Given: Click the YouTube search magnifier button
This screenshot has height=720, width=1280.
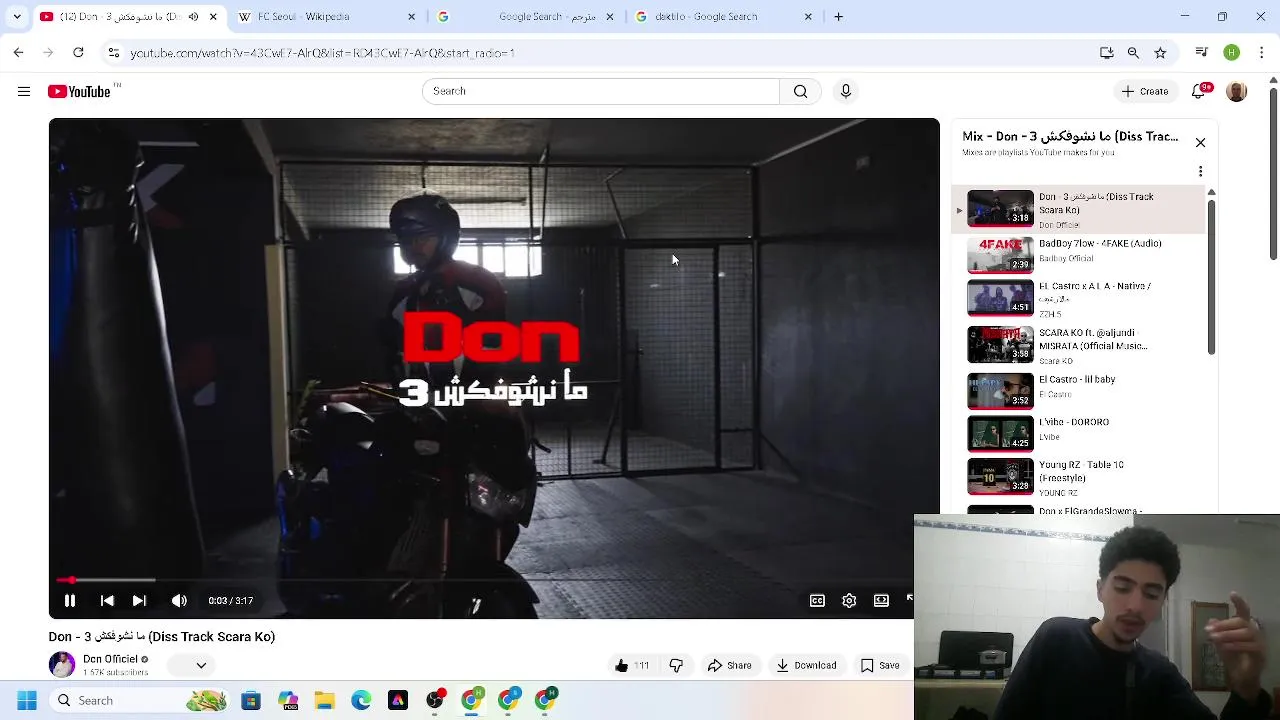Looking at the screenshot, I should click(x=800, y=91).
